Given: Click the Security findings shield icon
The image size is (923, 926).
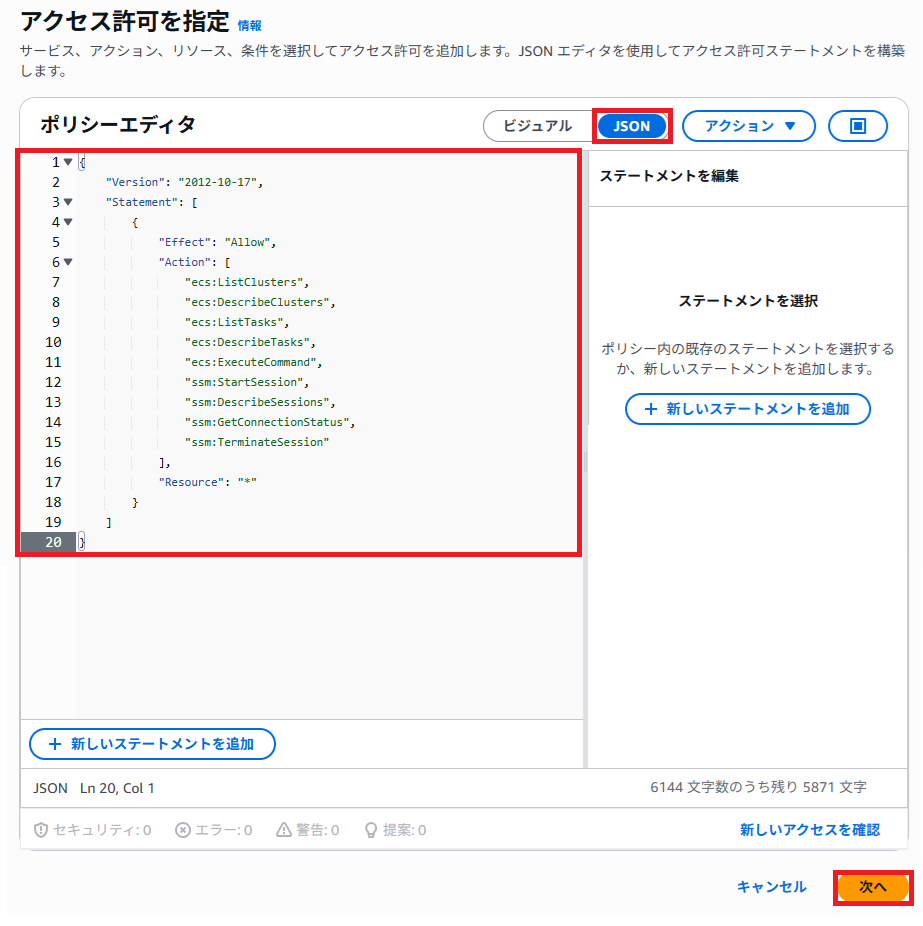Looking at the screenshot, I should click(x=42, y=830).
